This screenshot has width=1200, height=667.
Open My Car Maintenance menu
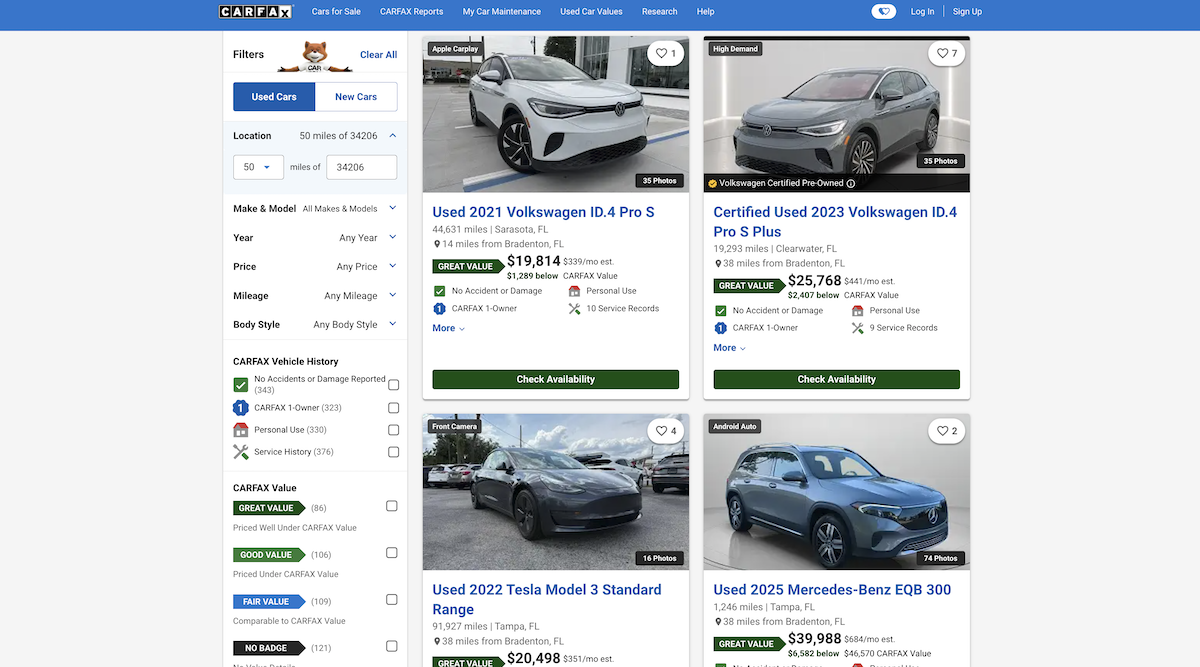(502, 12)
